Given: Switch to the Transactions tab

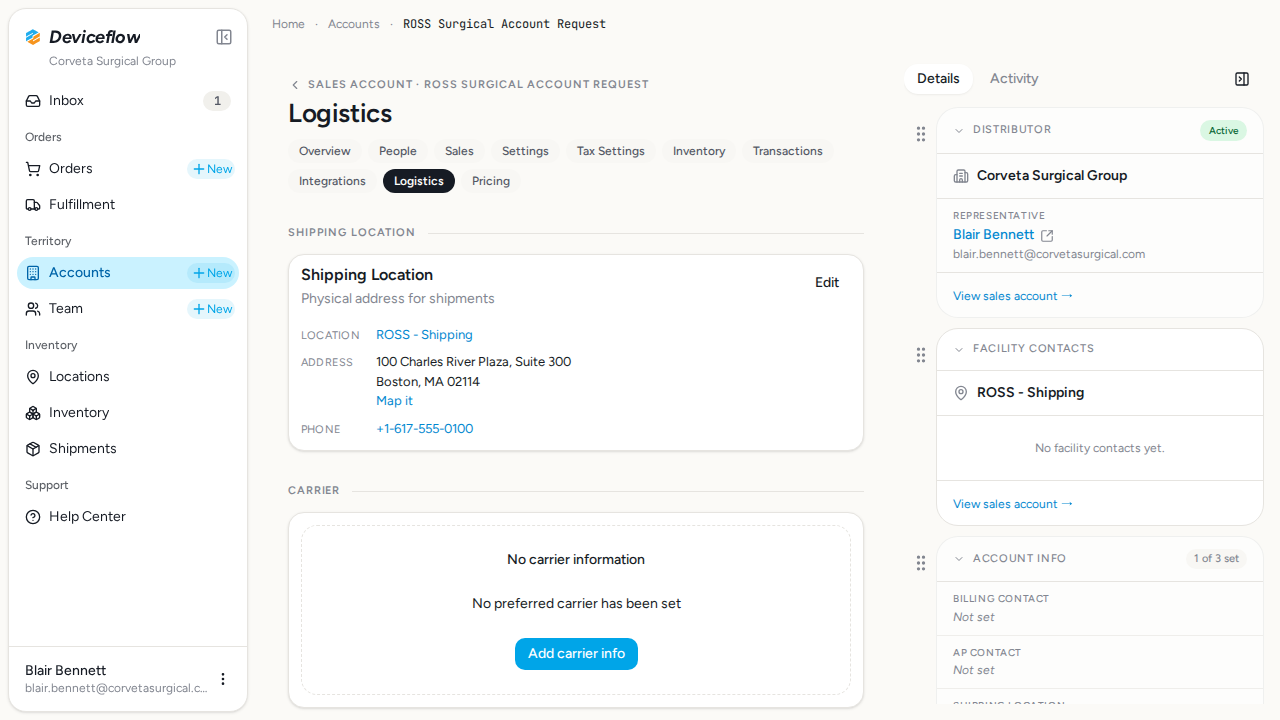Looking at the screenshot, I should click(788, 151).
